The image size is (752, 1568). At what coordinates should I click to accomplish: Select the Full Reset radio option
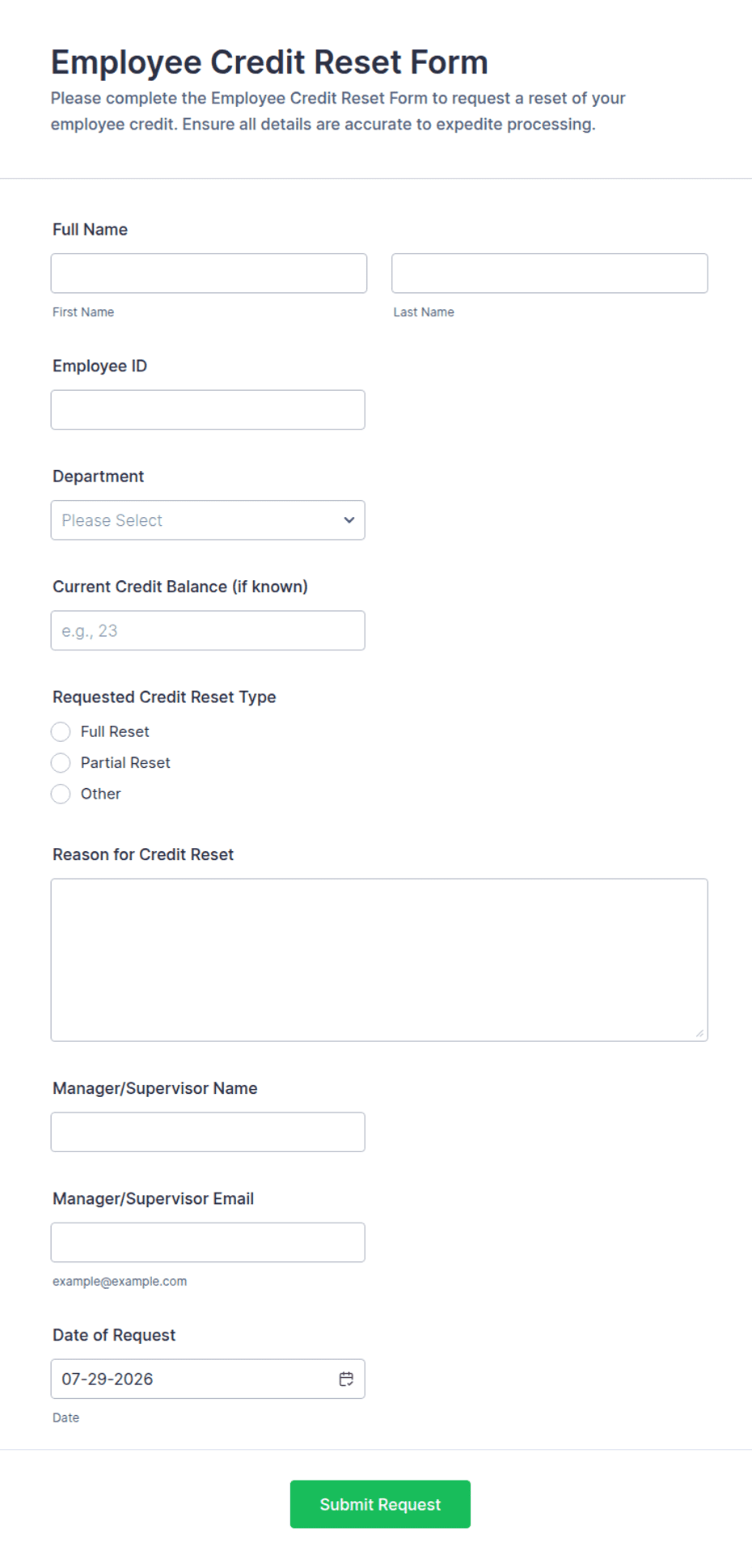click(x=61, y=731)
